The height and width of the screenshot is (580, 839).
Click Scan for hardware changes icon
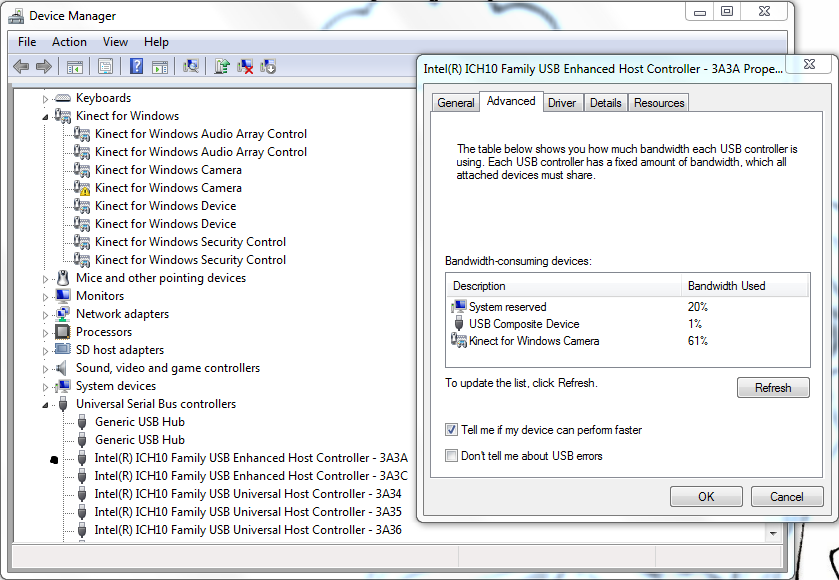(190, 66)
